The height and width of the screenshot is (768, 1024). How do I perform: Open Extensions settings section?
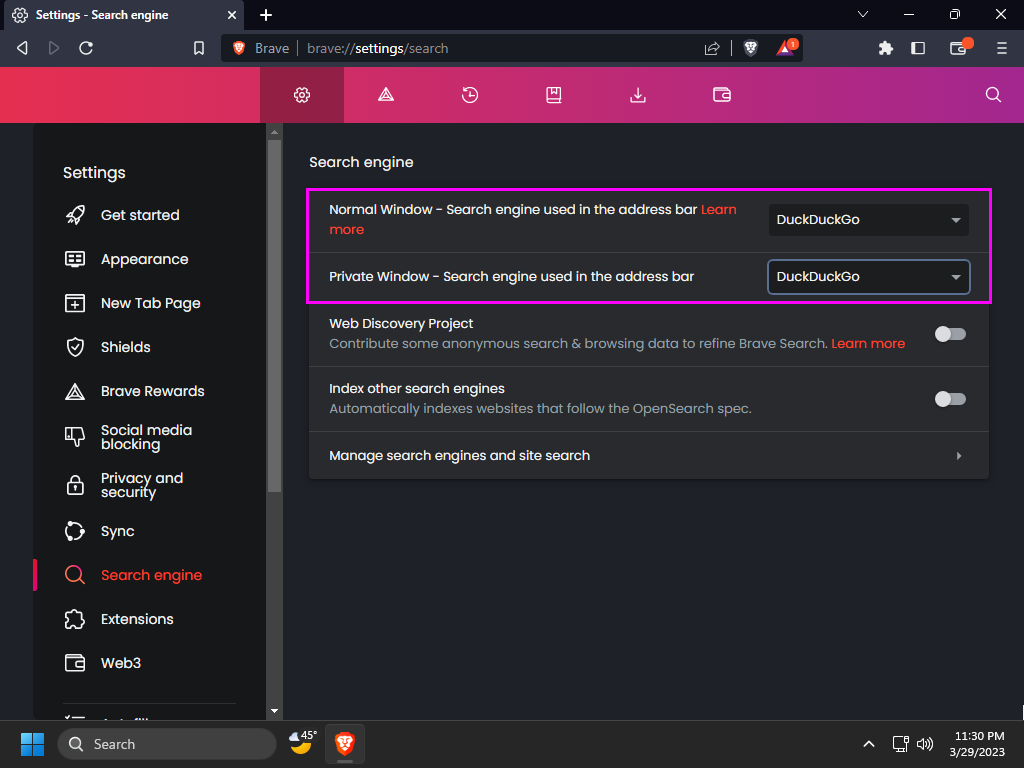(119, 619)
